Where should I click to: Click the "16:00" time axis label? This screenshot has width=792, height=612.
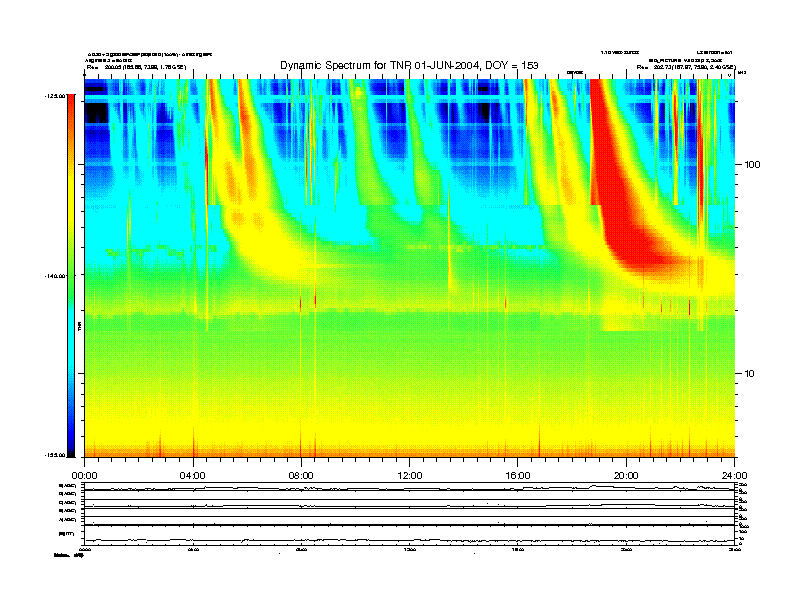pos(518,476)
